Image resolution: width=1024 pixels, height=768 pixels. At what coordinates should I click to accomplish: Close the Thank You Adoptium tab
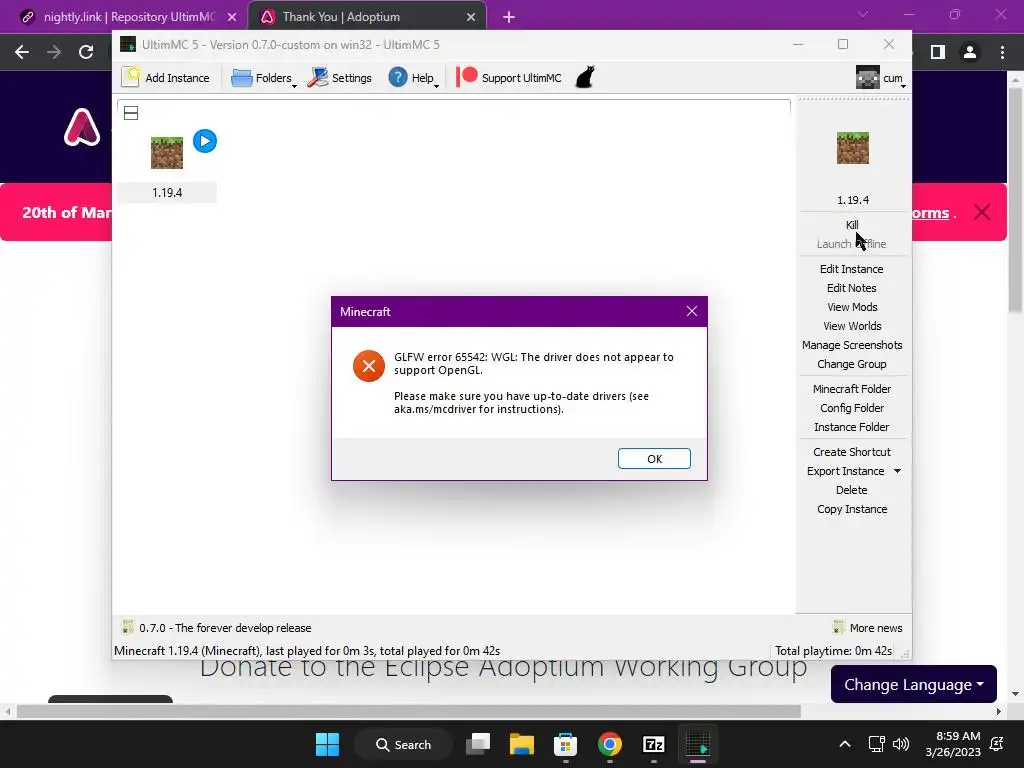click(471, 17)
